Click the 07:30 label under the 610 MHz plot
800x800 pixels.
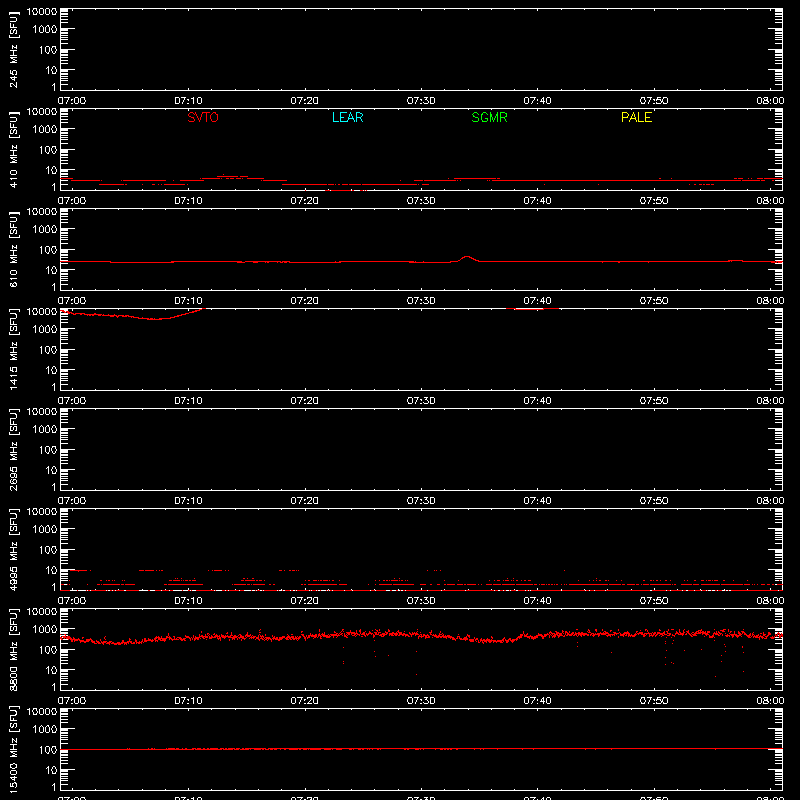pyautogui.click(x=421, y=301)
